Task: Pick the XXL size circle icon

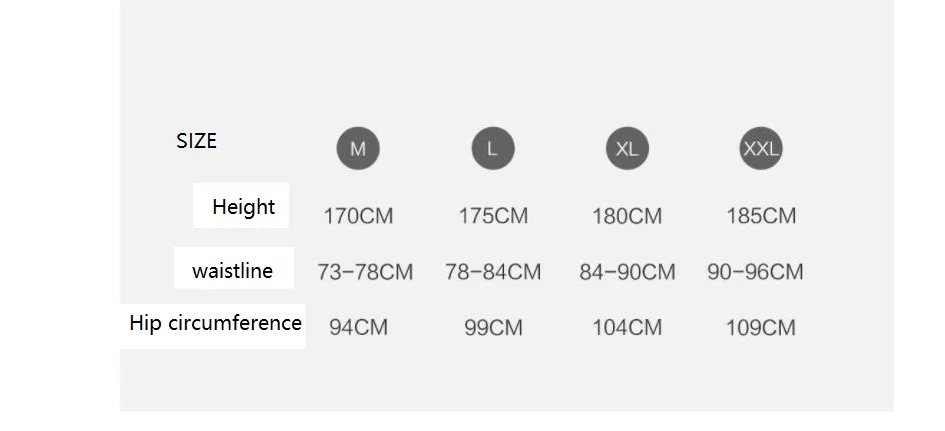Action: click(x=761, y=148)
